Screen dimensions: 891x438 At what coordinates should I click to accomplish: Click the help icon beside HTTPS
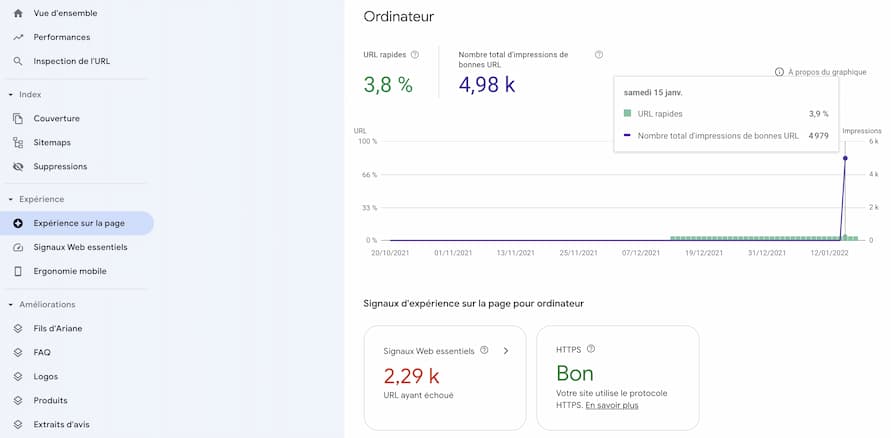pos(591,349)
